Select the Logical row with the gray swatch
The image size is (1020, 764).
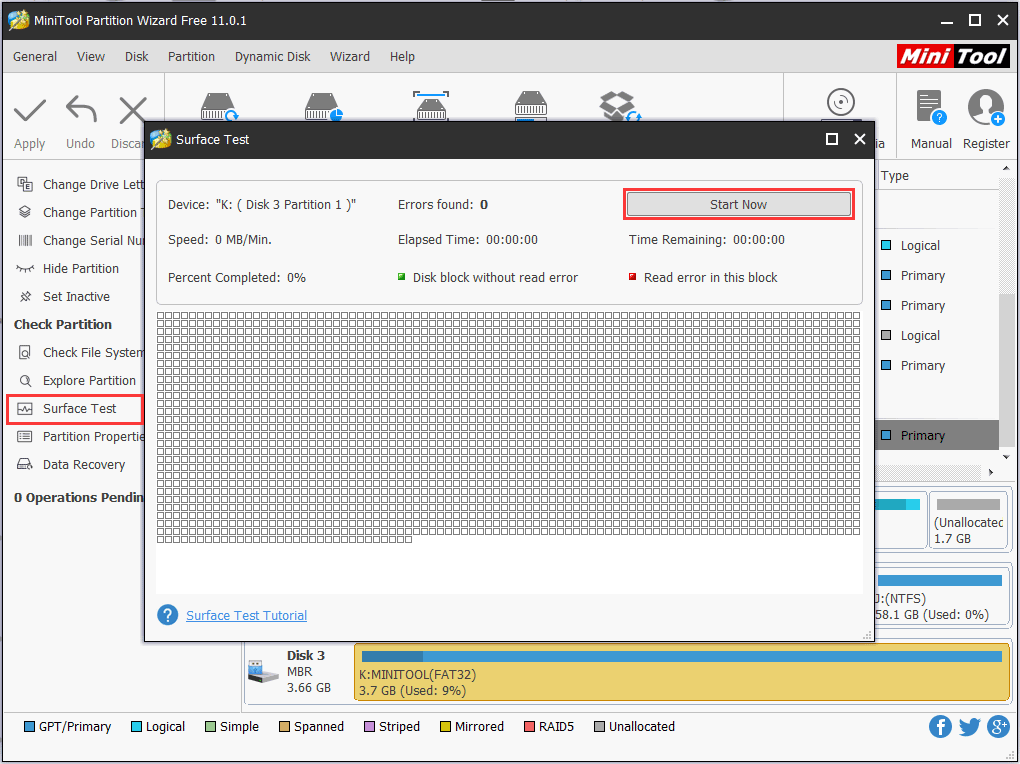point(938,336)
